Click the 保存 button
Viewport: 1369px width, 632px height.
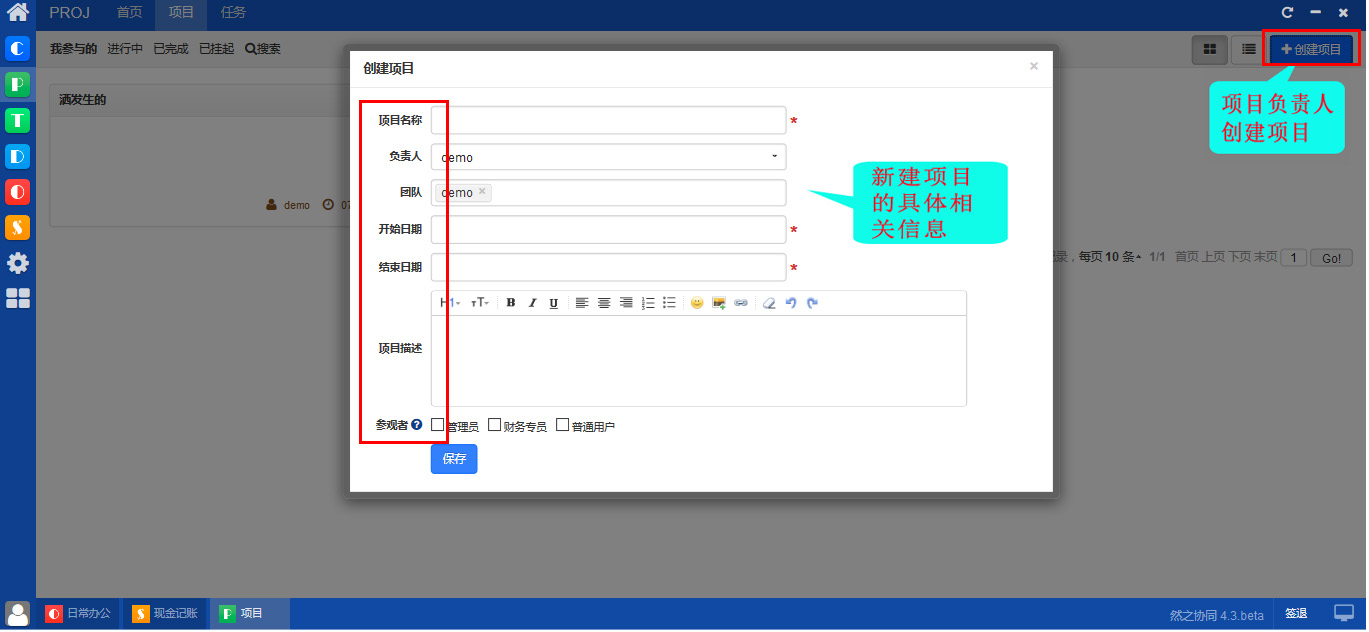454,459
